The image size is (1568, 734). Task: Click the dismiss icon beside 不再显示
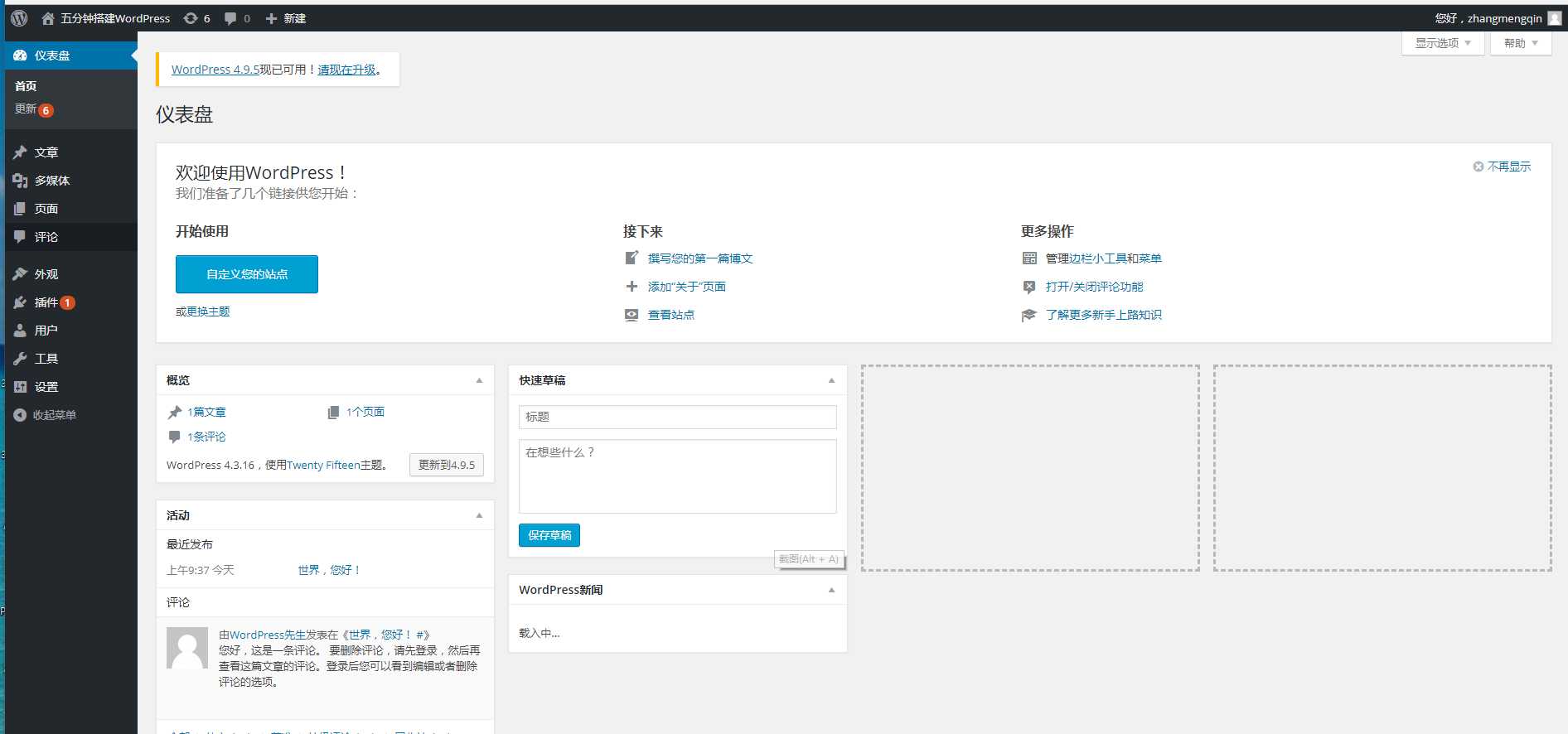[1478, 167]
